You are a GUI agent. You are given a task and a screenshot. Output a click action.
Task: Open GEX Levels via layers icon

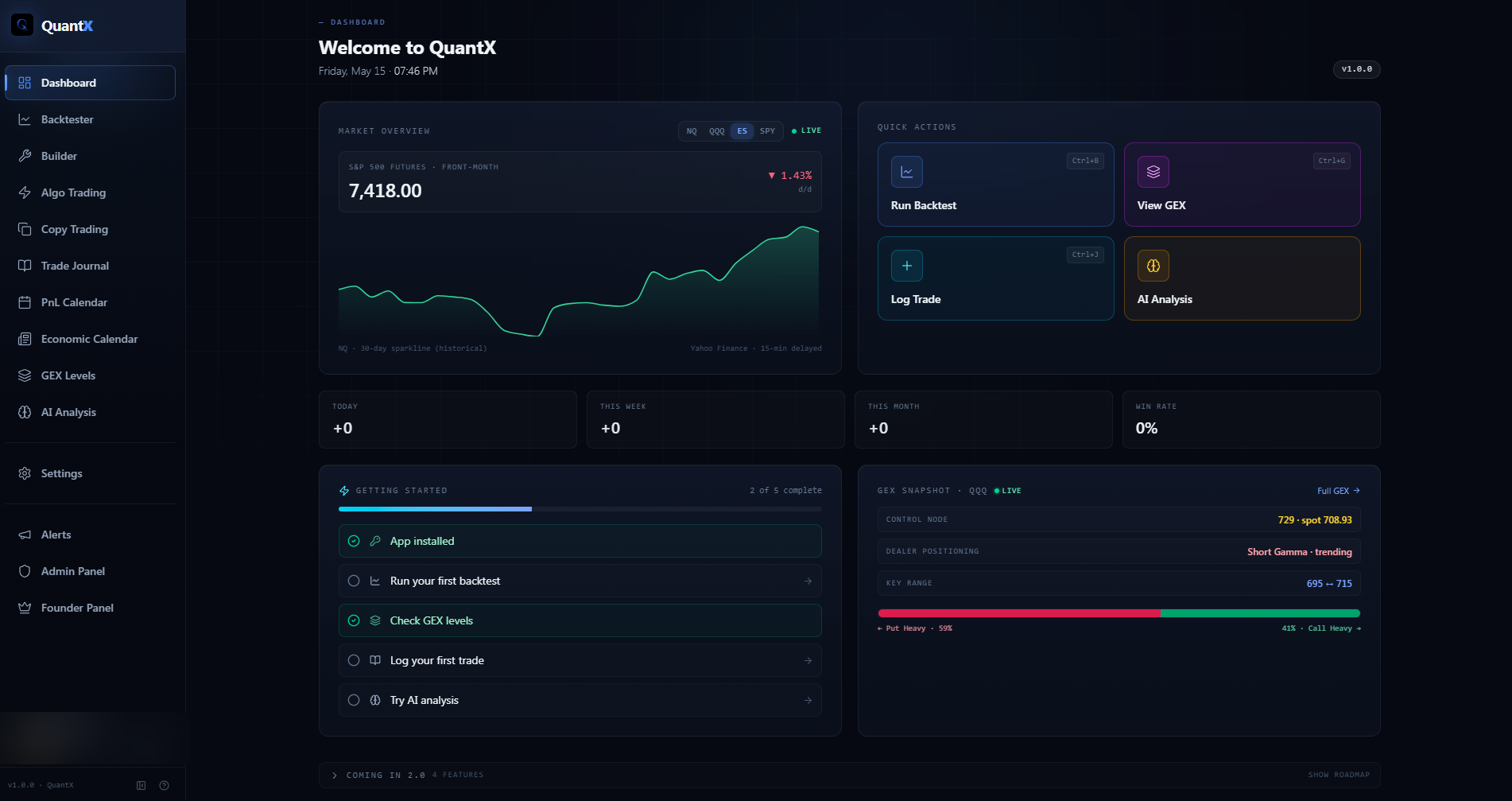(25, 375)
